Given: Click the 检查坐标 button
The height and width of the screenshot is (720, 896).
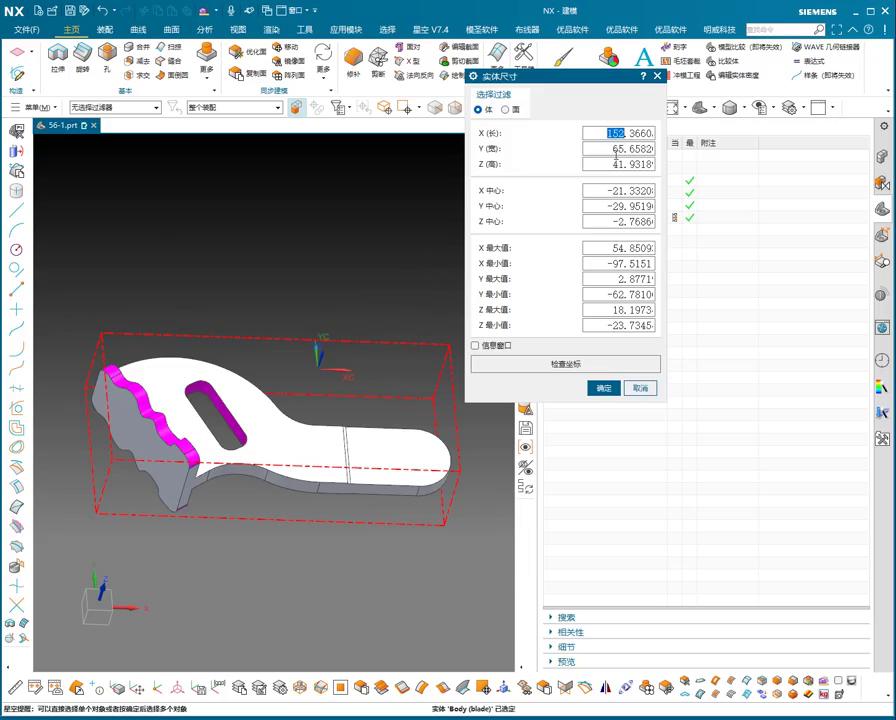Looking at the screenshot, I should point(565,364).
